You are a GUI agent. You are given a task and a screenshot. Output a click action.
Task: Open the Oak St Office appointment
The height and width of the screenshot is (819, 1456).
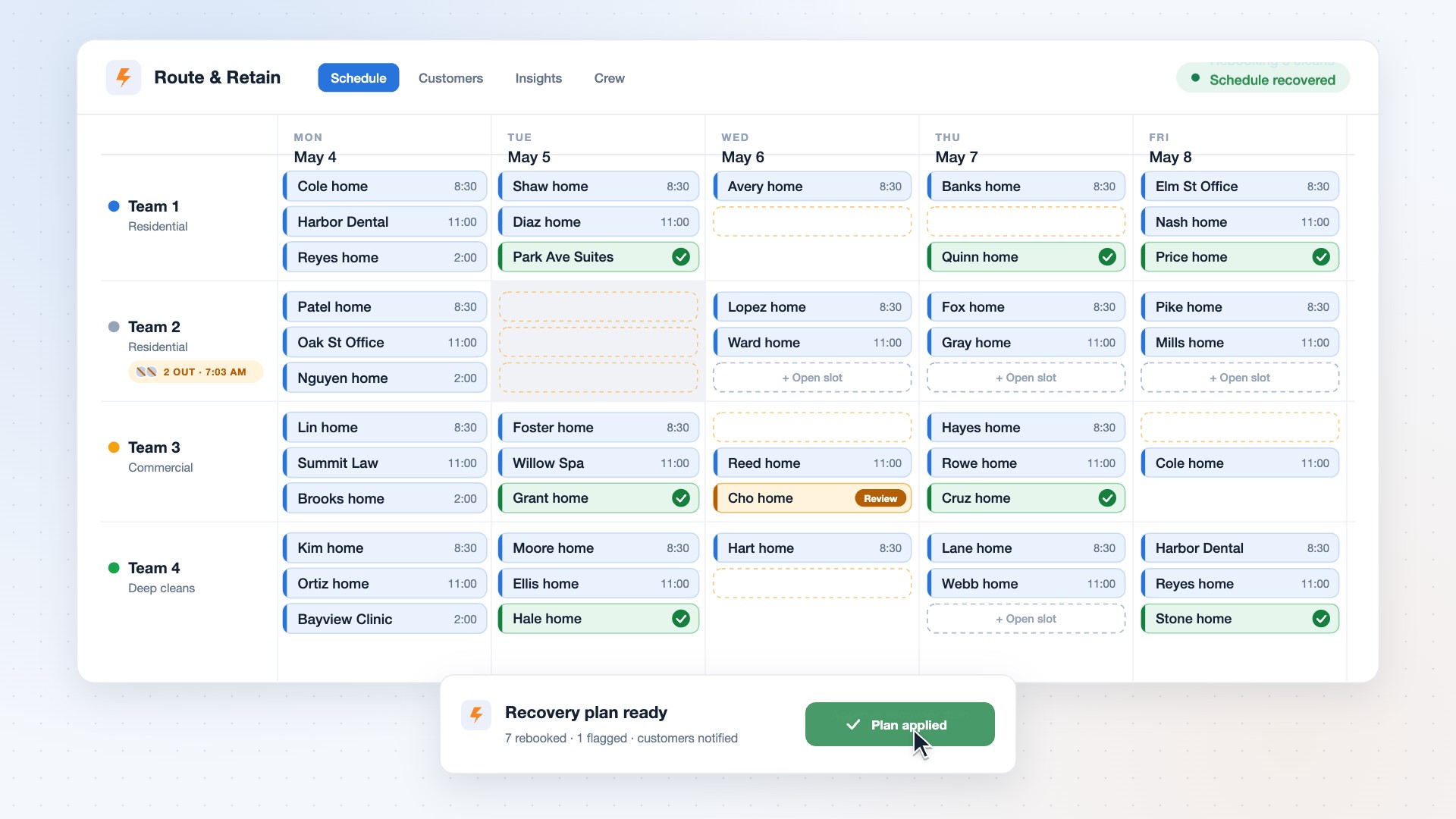[384, 343]
